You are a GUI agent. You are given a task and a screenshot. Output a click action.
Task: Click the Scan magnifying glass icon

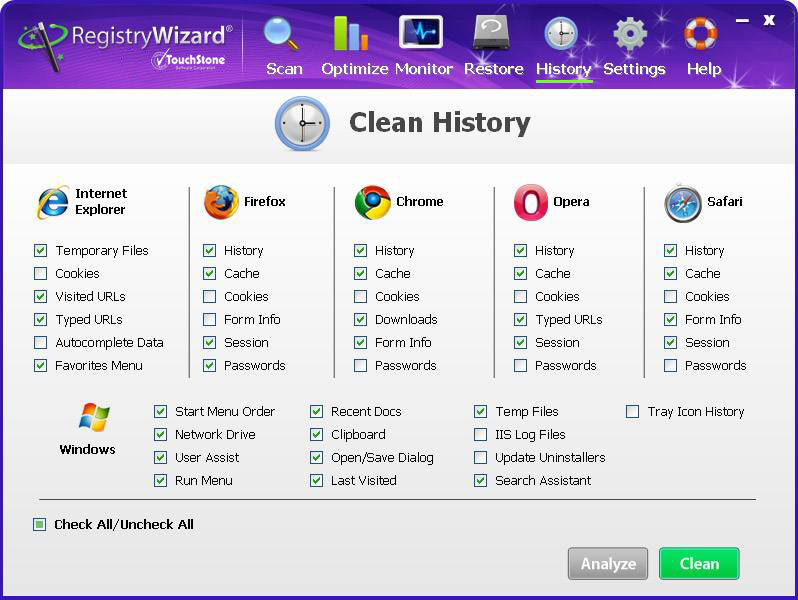coord(281,35)
